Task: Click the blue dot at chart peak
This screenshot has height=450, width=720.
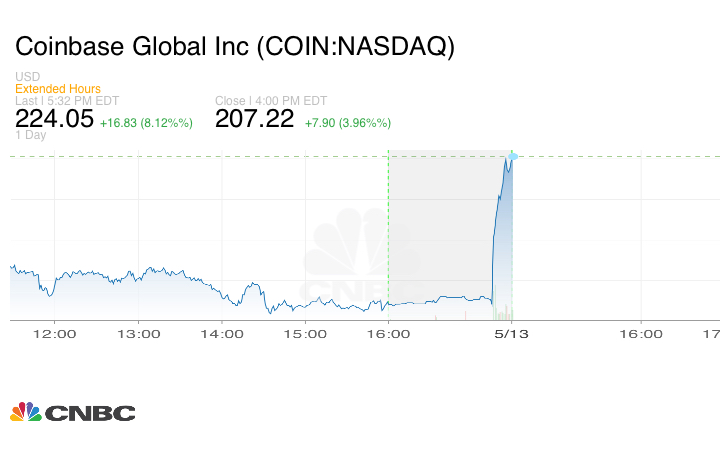Action: point(513,156)
